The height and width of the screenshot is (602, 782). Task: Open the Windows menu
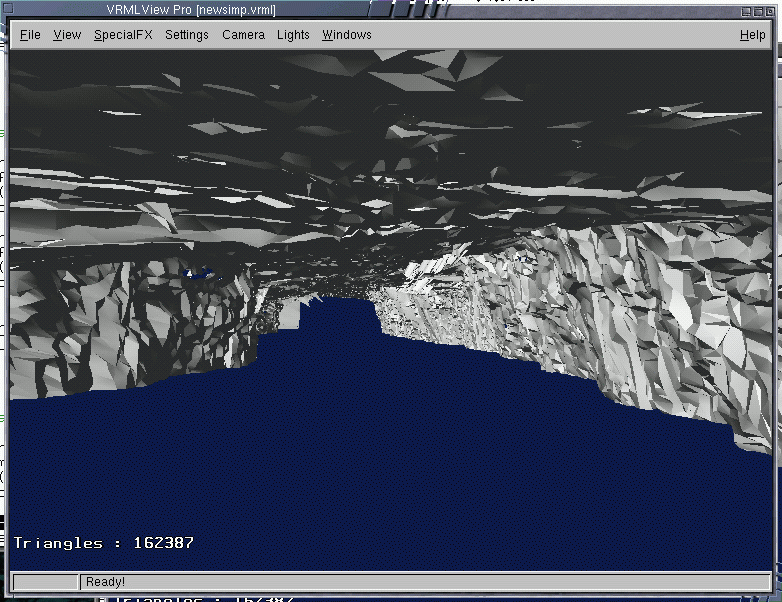[x=346, y=35]
